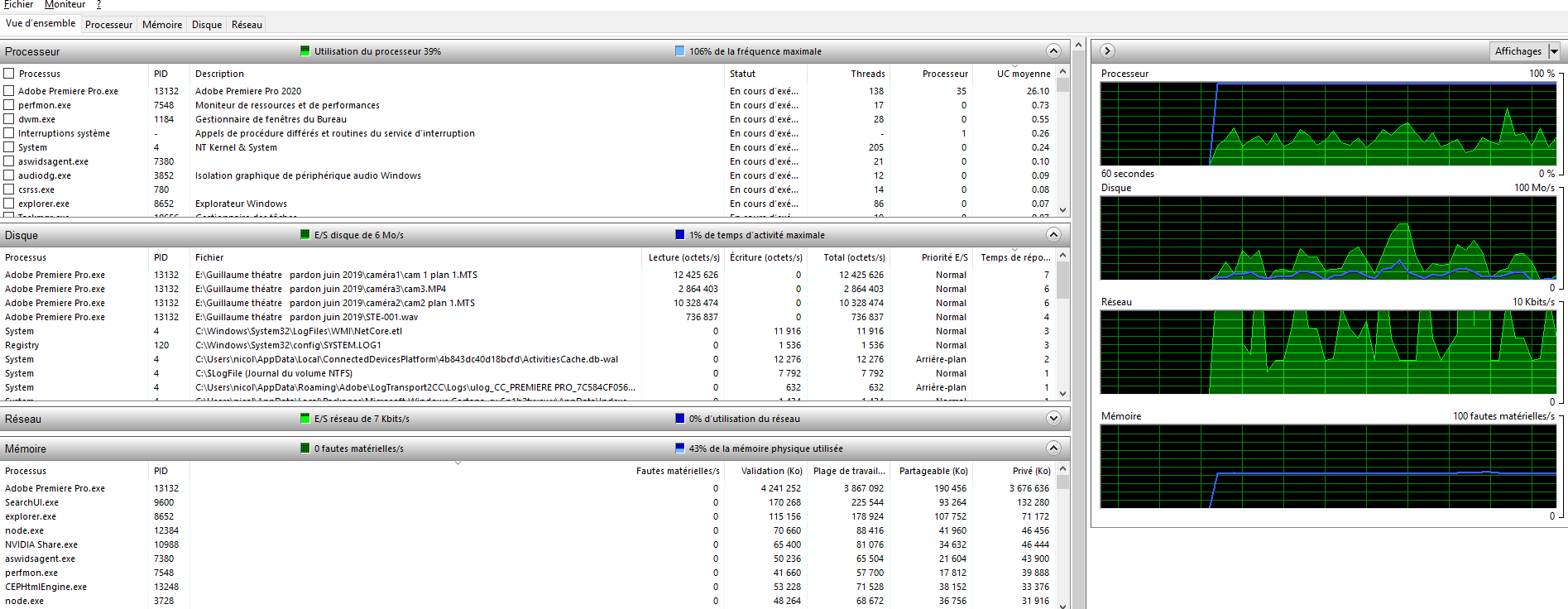Image resolution: width=1568 pixels, height=609 pixels.
Task: Click the up arrow of the Disque list scrollbar
Action: click(1063, 256)
